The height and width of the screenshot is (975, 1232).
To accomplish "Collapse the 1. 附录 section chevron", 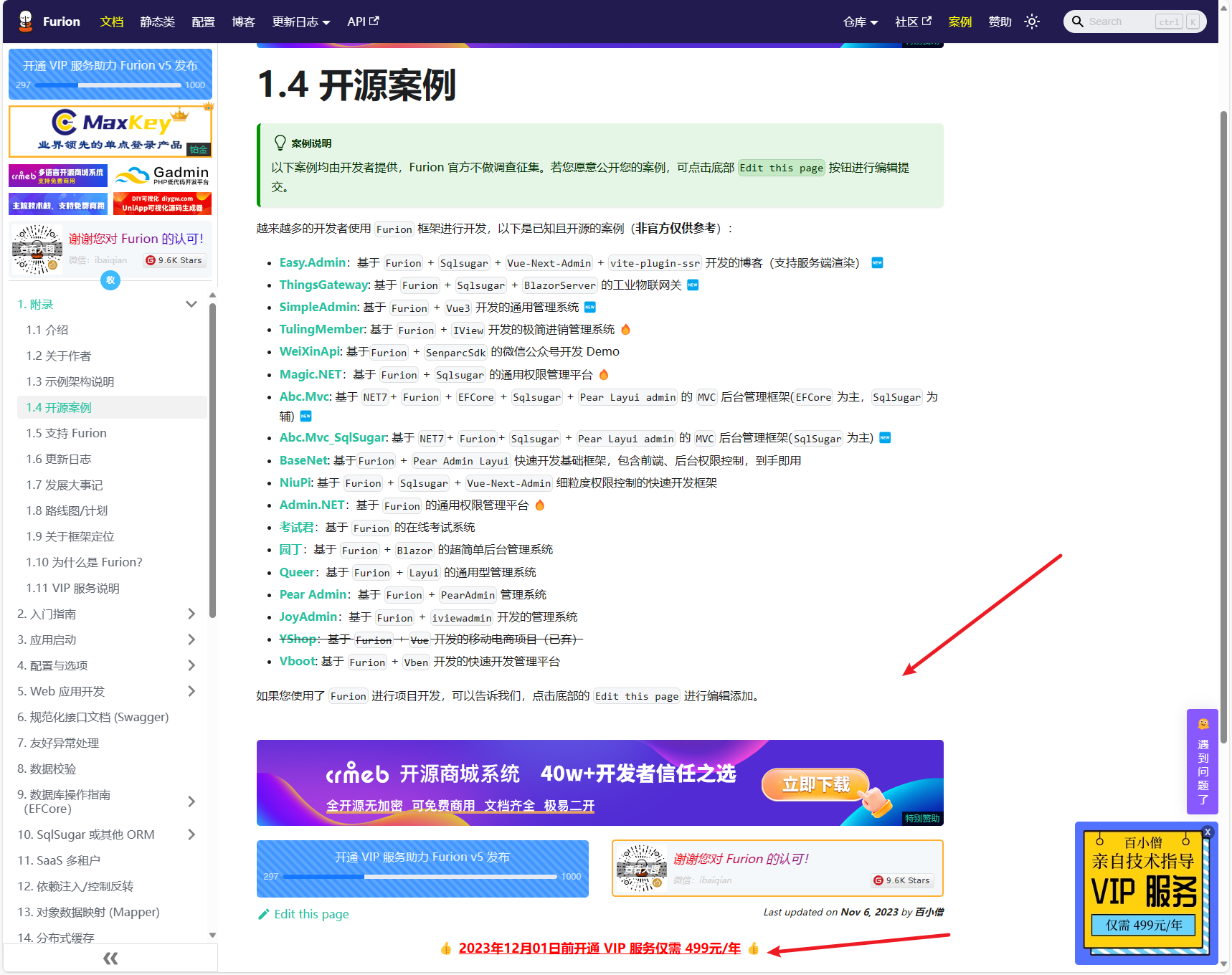I will (191, 304).
